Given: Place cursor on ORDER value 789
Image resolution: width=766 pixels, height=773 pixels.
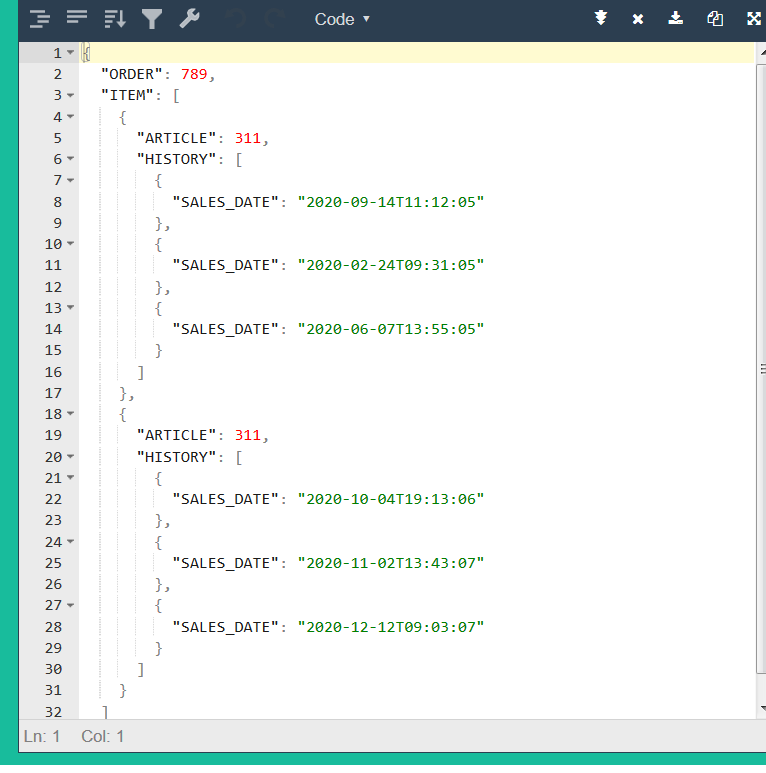Looking at the screenshot, I should tap(194, 74).
